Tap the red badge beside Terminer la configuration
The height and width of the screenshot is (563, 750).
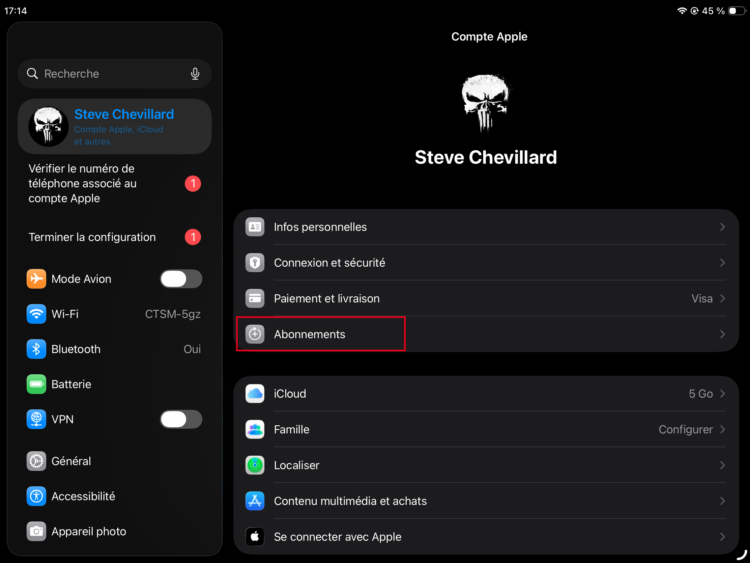[x=193, y=237]
